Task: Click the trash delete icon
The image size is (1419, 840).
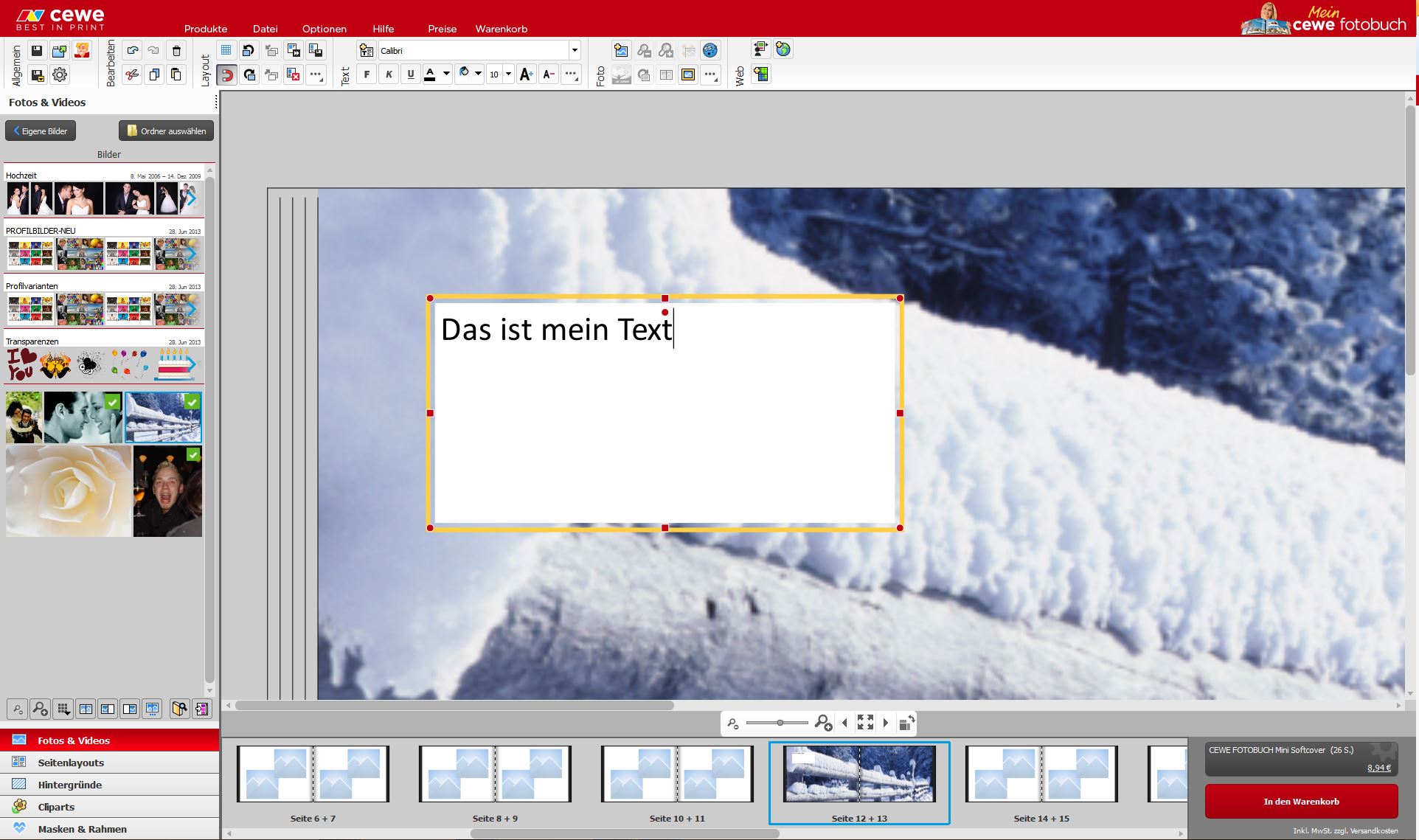Action: tap(176, 51)
